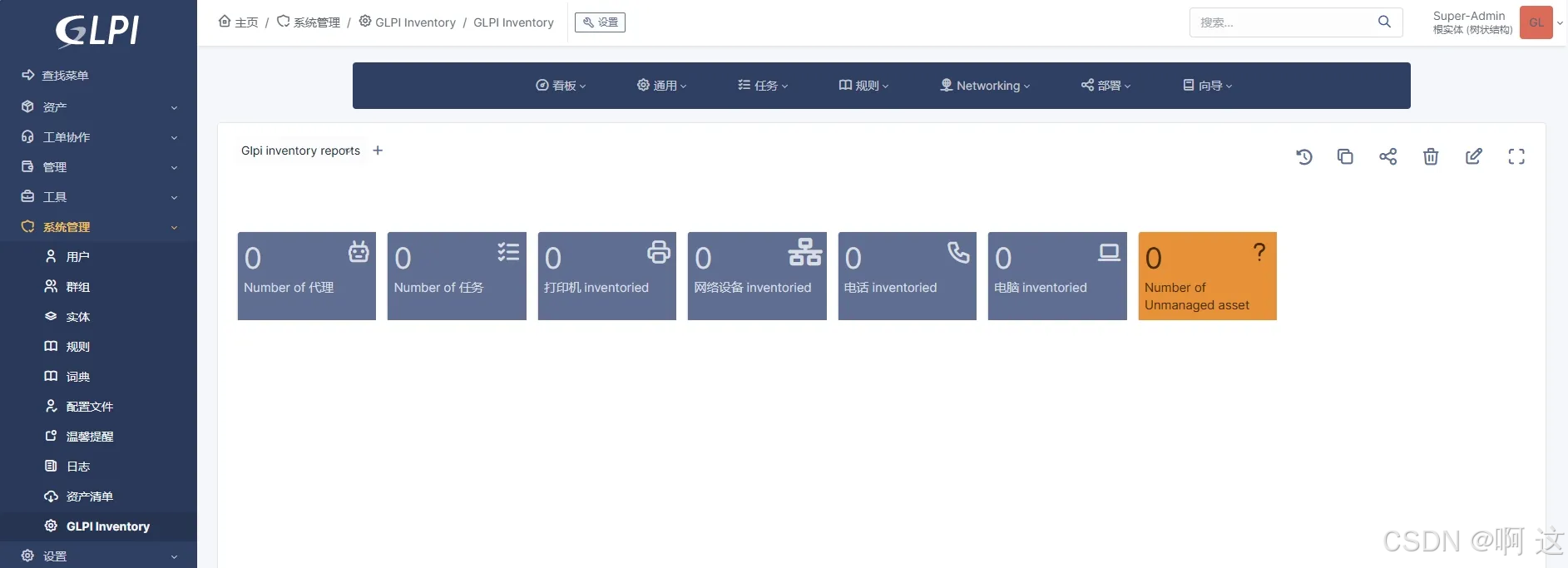
Task: Click the home icon in breadcrumb
Action: click(225, 22)
